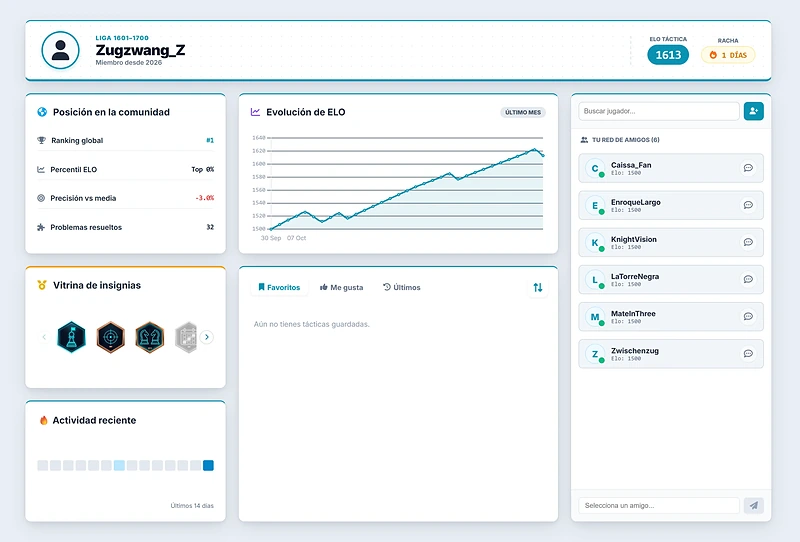Click the Problemas resueltos row

(126, 227)
